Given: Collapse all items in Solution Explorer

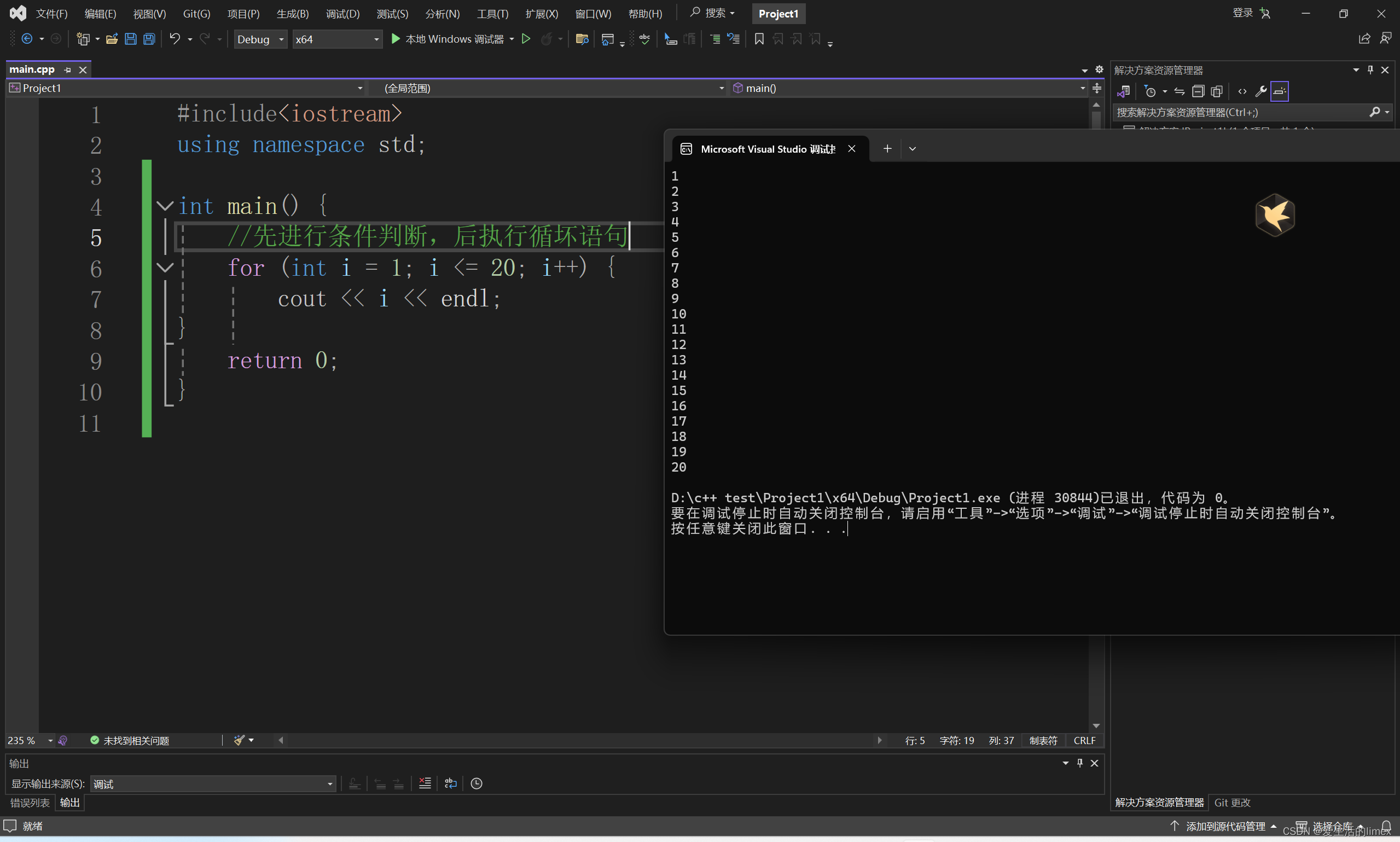Looking at the screenshot, I should pos(1198,91).
